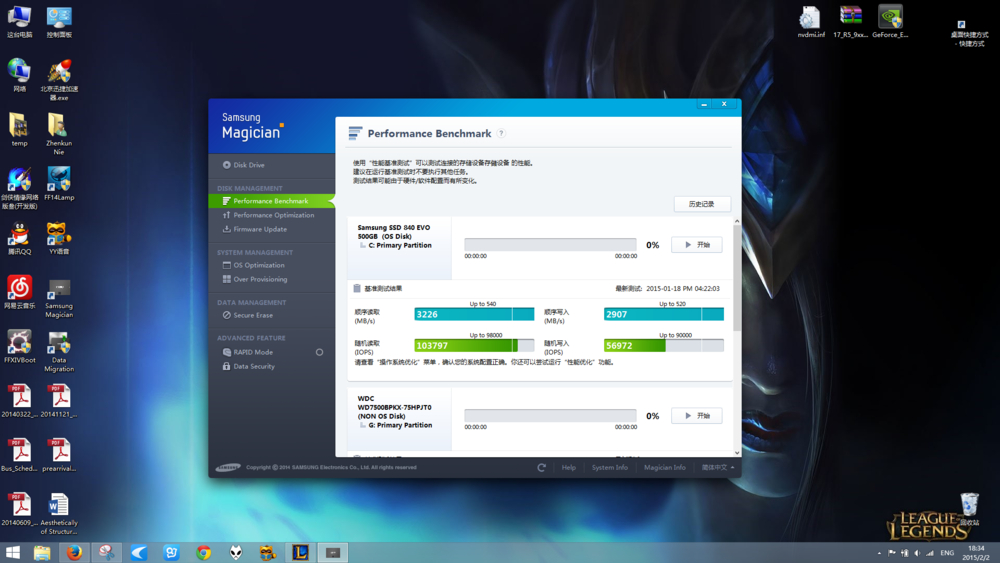Screen dimensions: 1000x563
Task: Close the Samsung Magician window
Action: [x=724, y=104]
